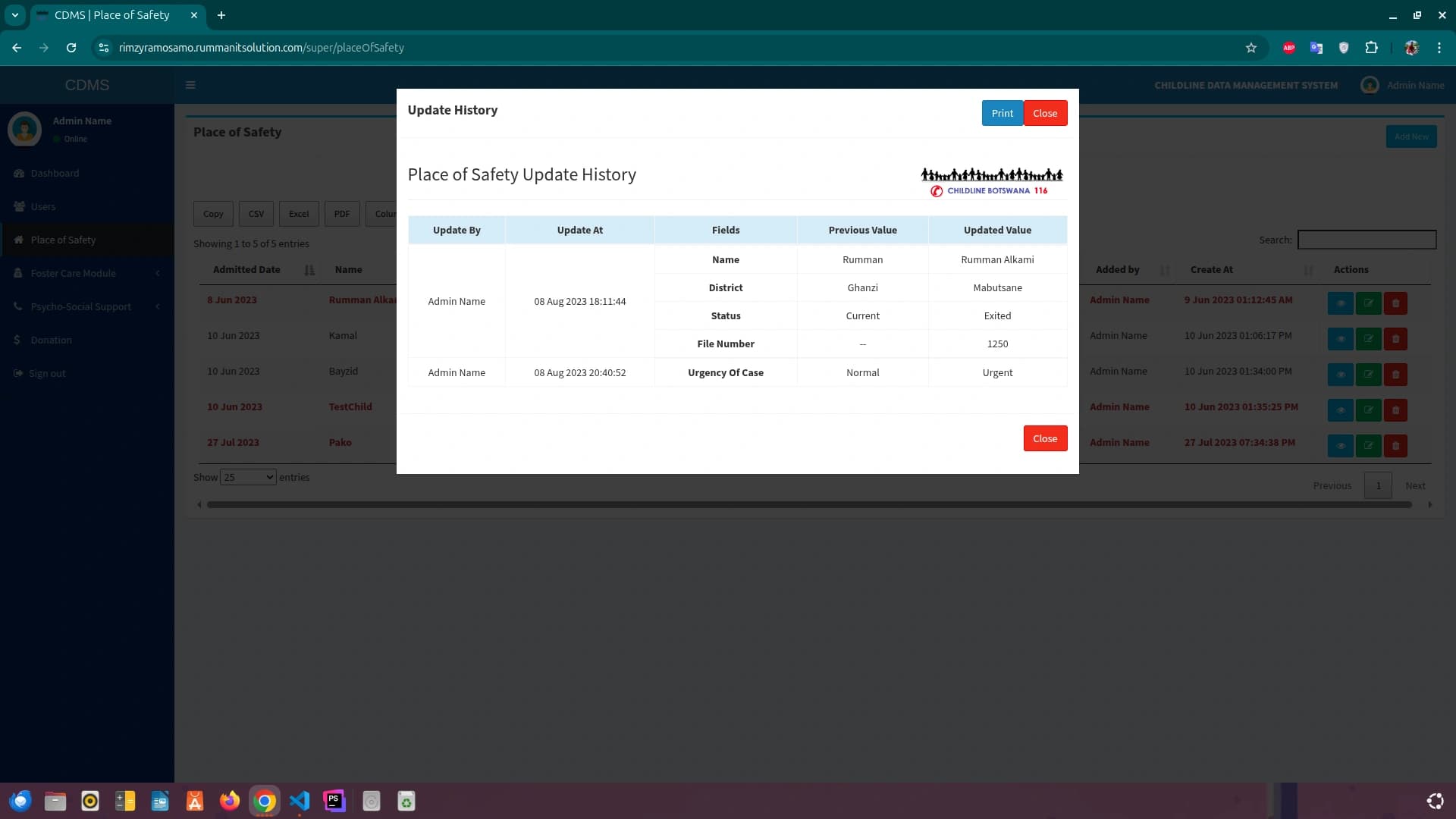1456x819 pixels.
Task: Delete the TestChild record
Action: point(1395,410)
